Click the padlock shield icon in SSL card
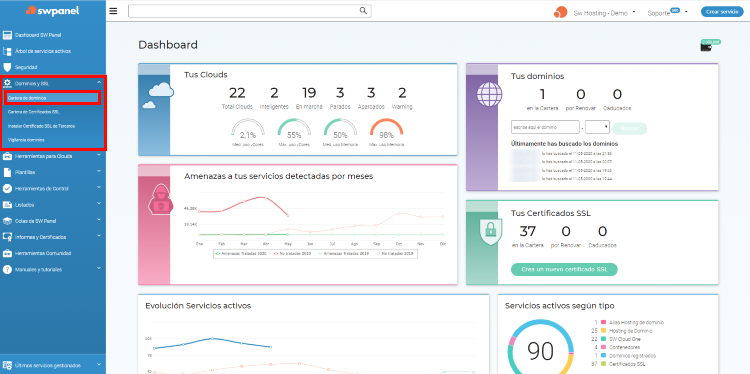 point(490,231)
